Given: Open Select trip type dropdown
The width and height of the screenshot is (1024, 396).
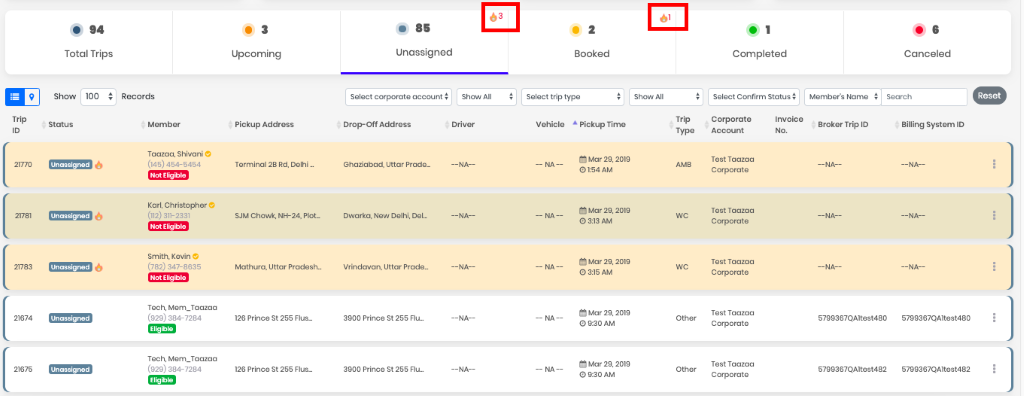Looking at the screenshot, I should [573, 97].
